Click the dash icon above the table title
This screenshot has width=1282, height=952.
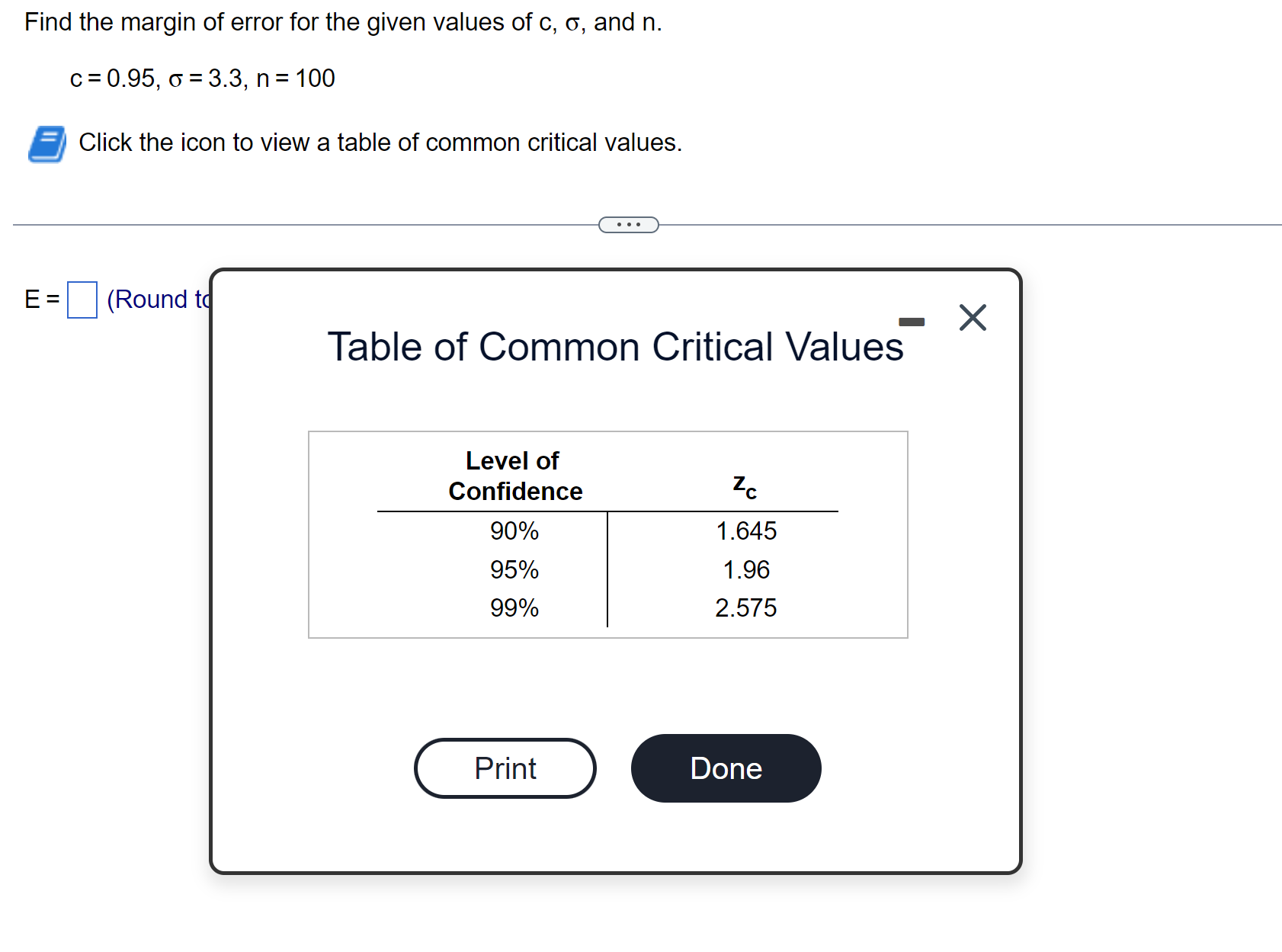(912, 321)
